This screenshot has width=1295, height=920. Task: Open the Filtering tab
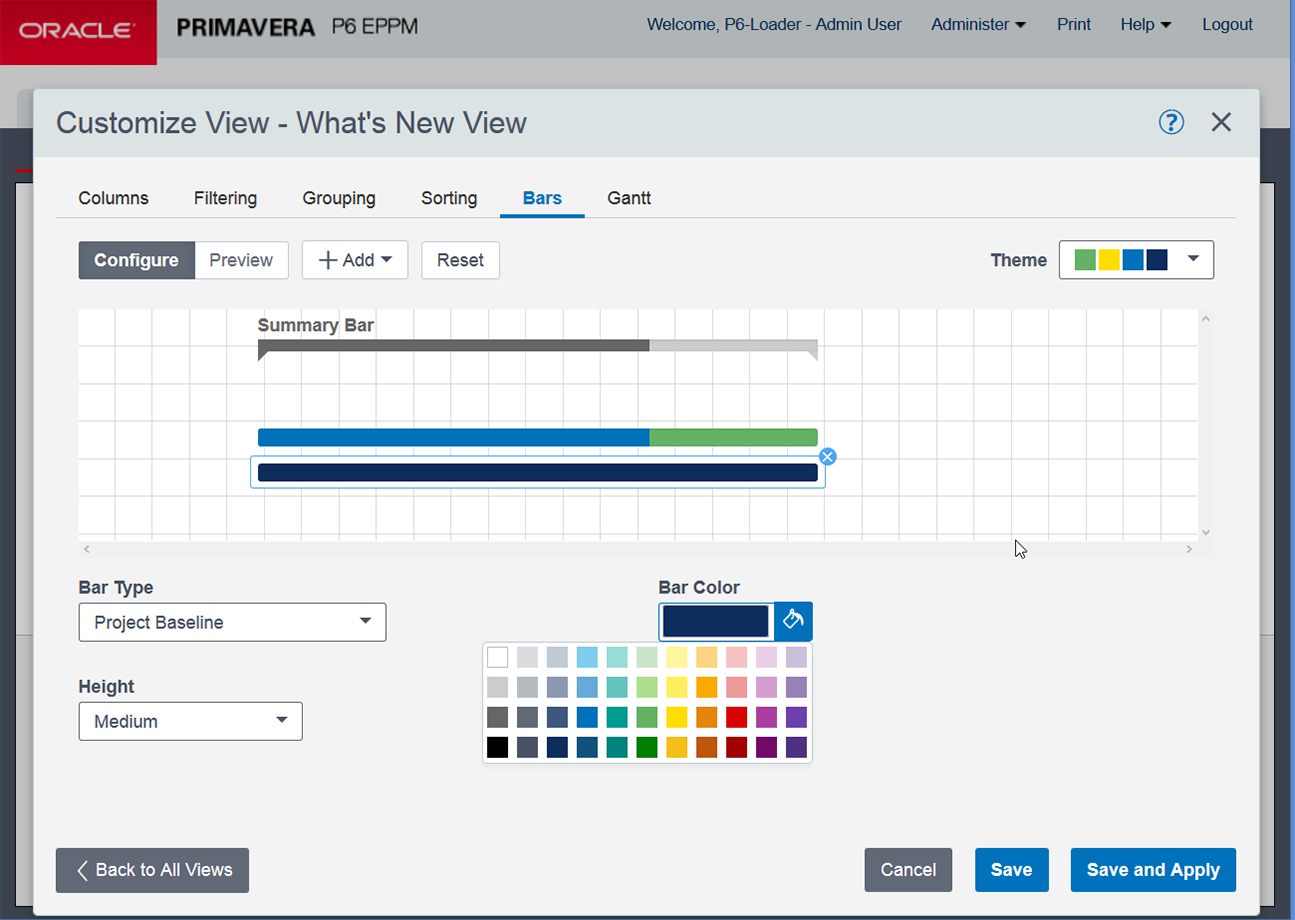coord(225,198)
